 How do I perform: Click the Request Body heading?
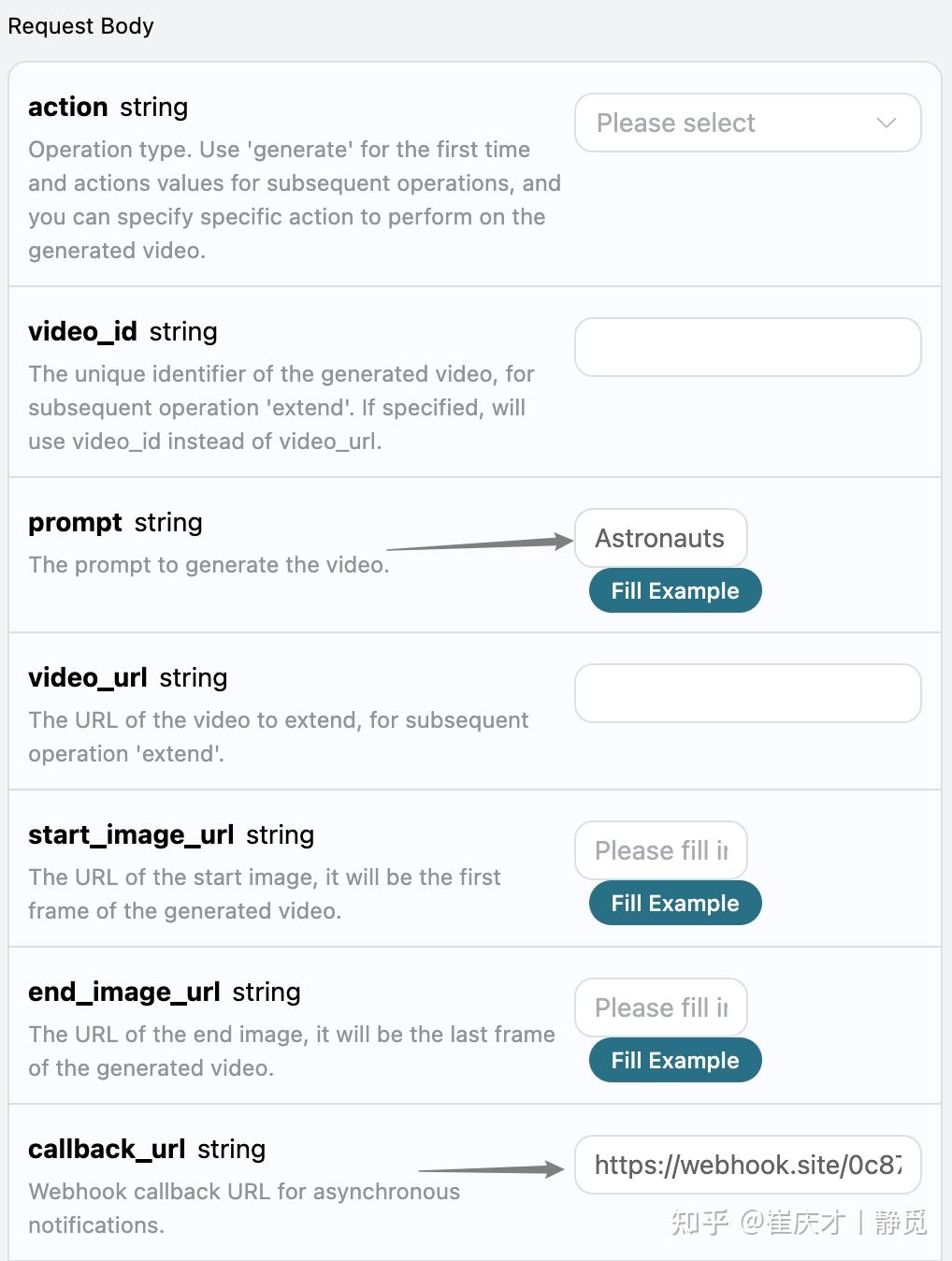click(80, 25)
